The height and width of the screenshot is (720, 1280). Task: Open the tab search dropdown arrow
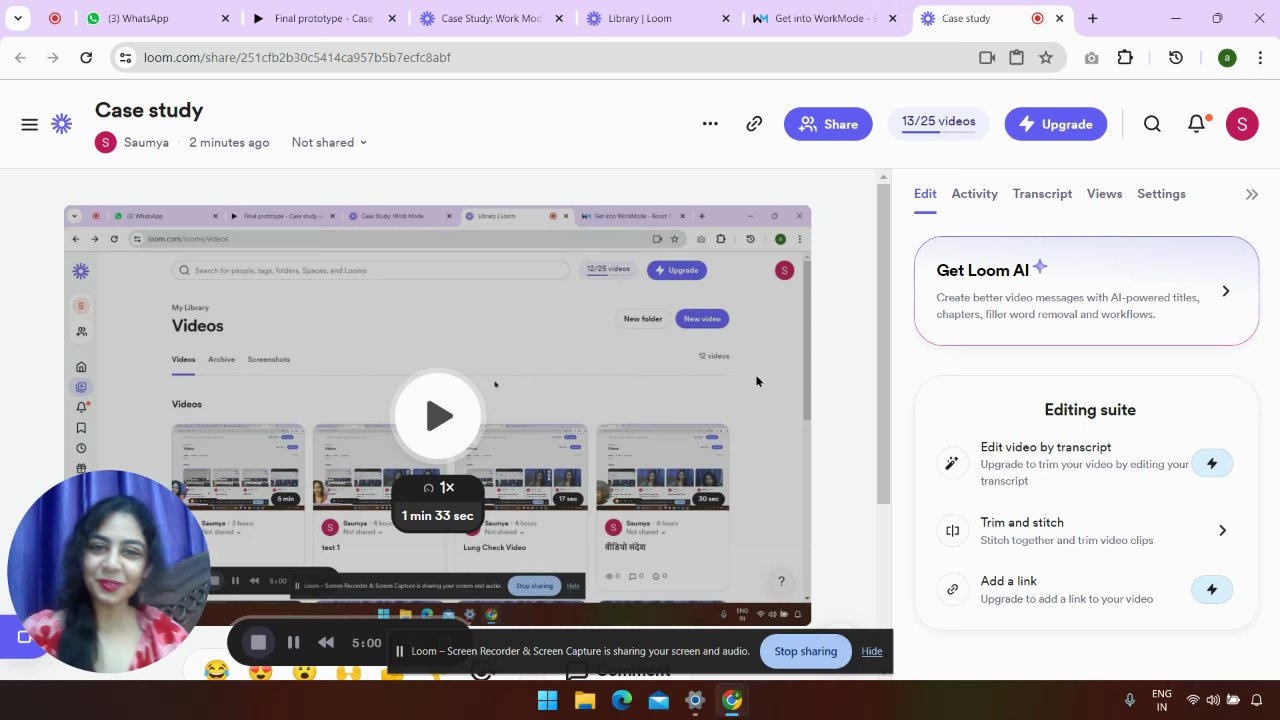coord(18,18)
